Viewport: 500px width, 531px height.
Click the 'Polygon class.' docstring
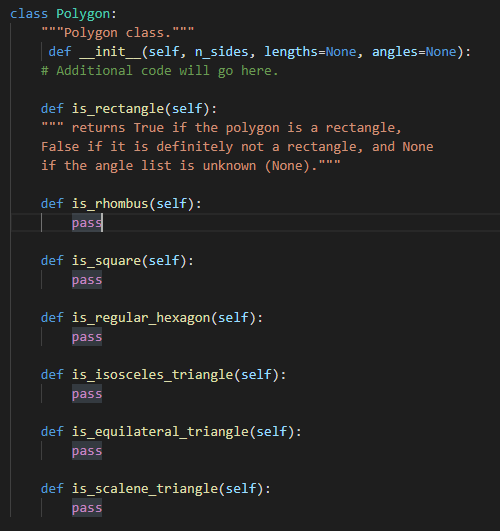pyautogui.click(x=118, y=33)
